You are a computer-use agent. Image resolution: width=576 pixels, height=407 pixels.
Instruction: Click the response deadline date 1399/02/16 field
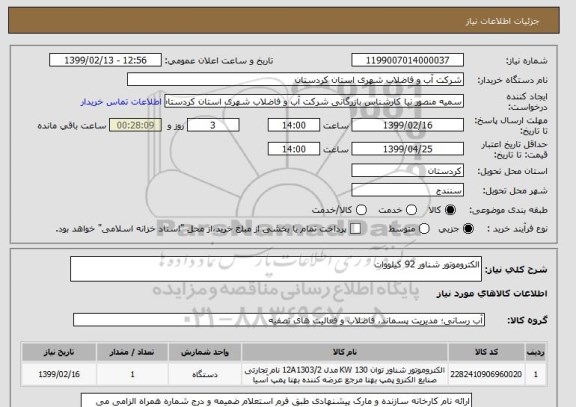click(407, 125)
